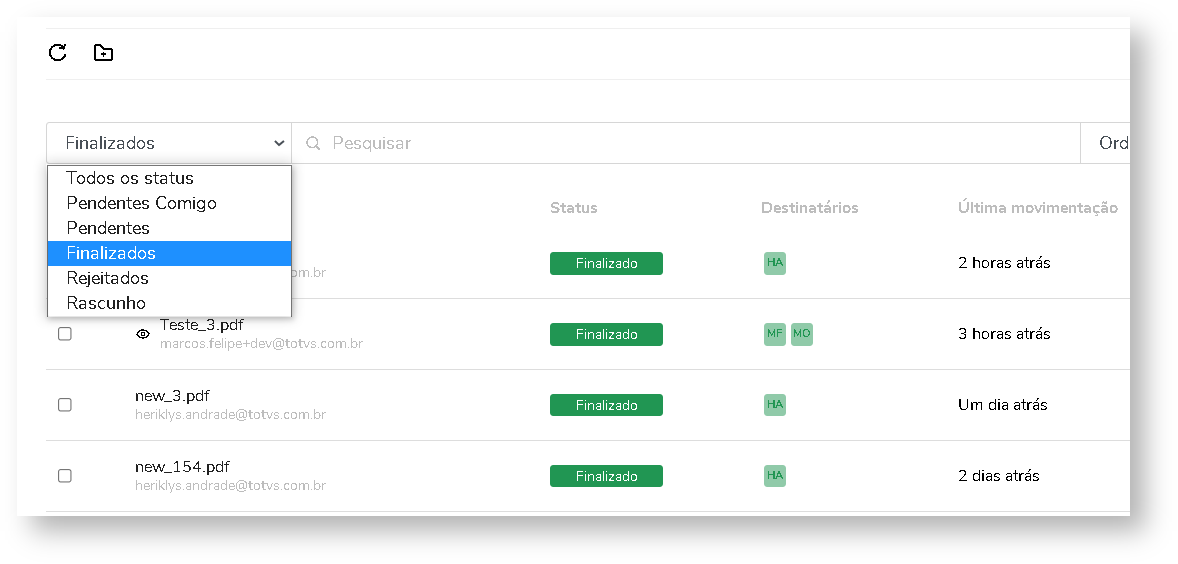Check the box for Teste_3.pdf
The height and width of the screenshot is (564, 1178).
[x=65, y=334]
